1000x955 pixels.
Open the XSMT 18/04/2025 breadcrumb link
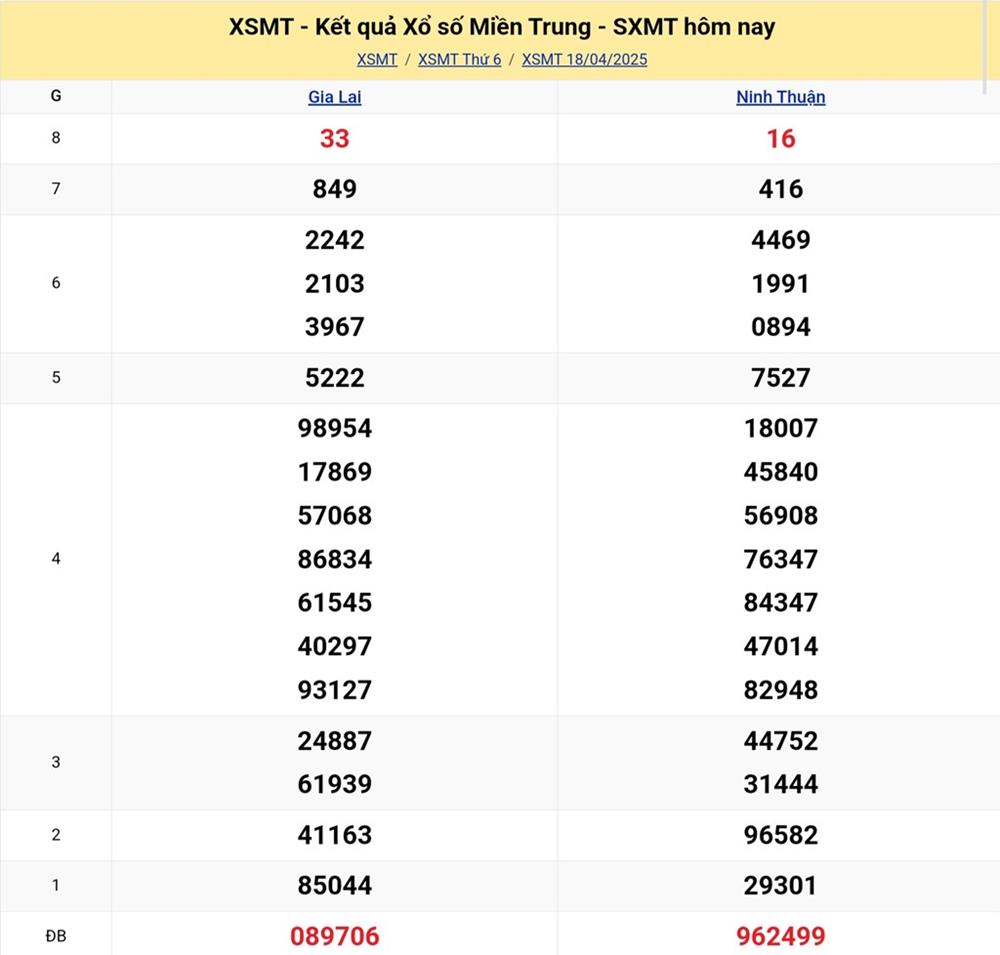point(584,59)
